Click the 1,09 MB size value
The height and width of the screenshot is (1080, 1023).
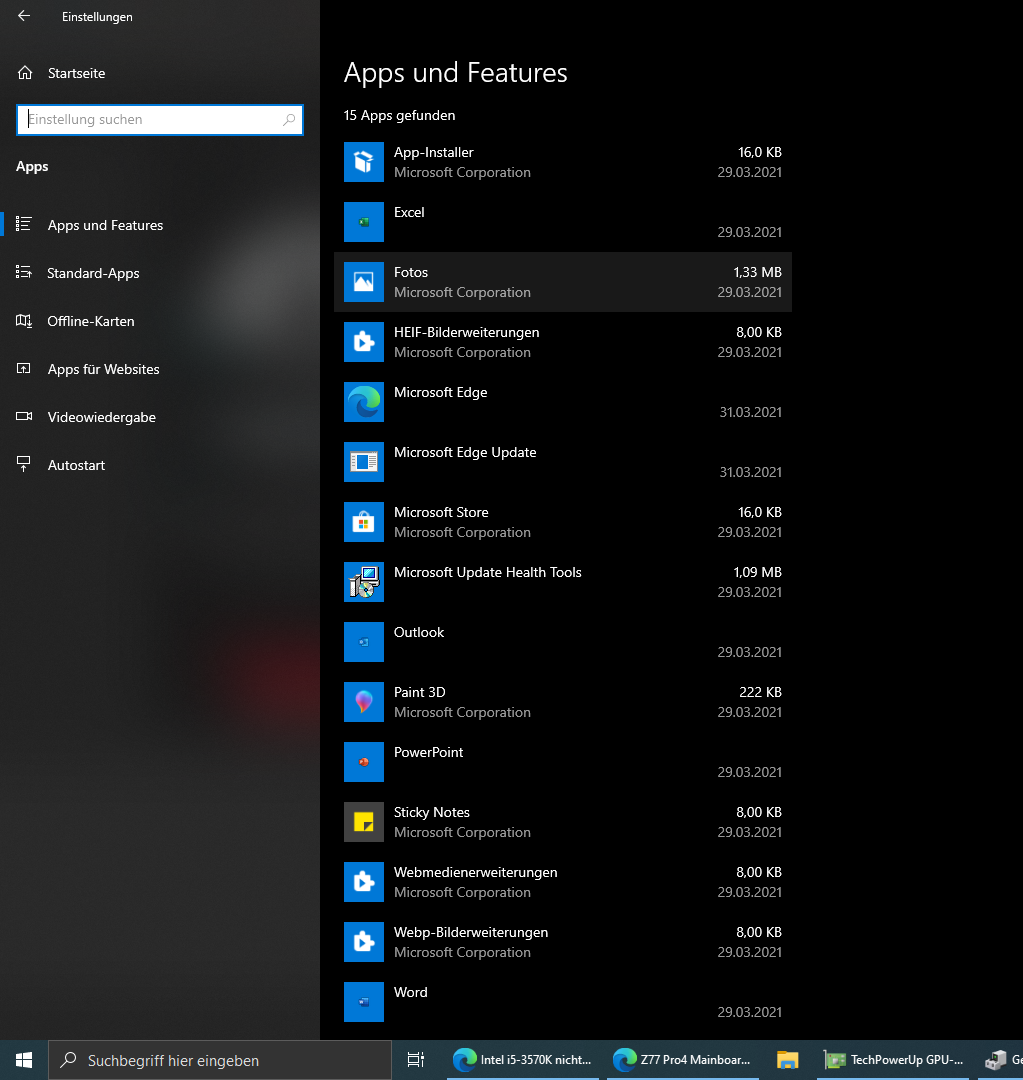coord(757,572)
